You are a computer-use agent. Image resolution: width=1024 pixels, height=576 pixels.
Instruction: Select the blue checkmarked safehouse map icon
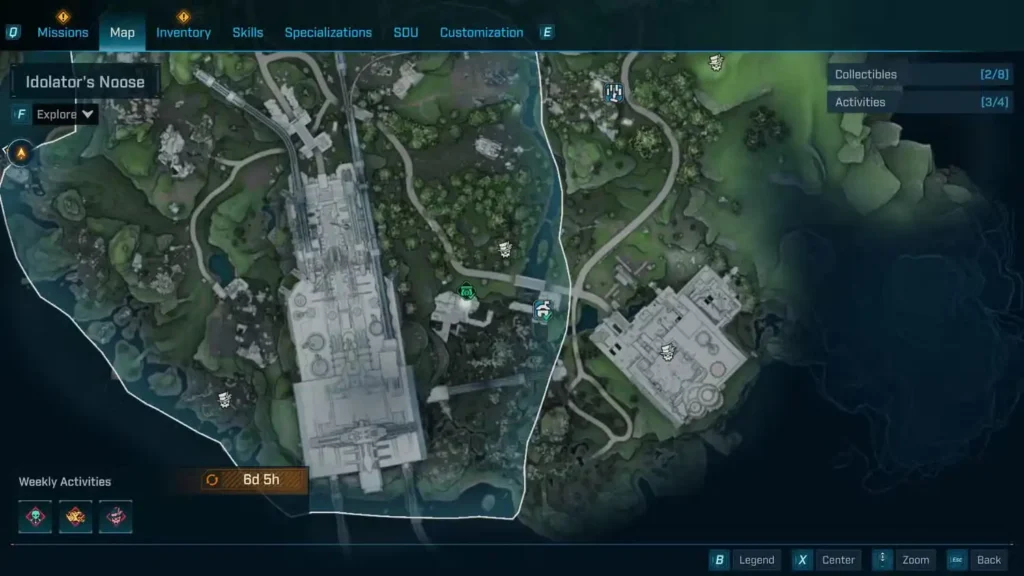(543, 310)
